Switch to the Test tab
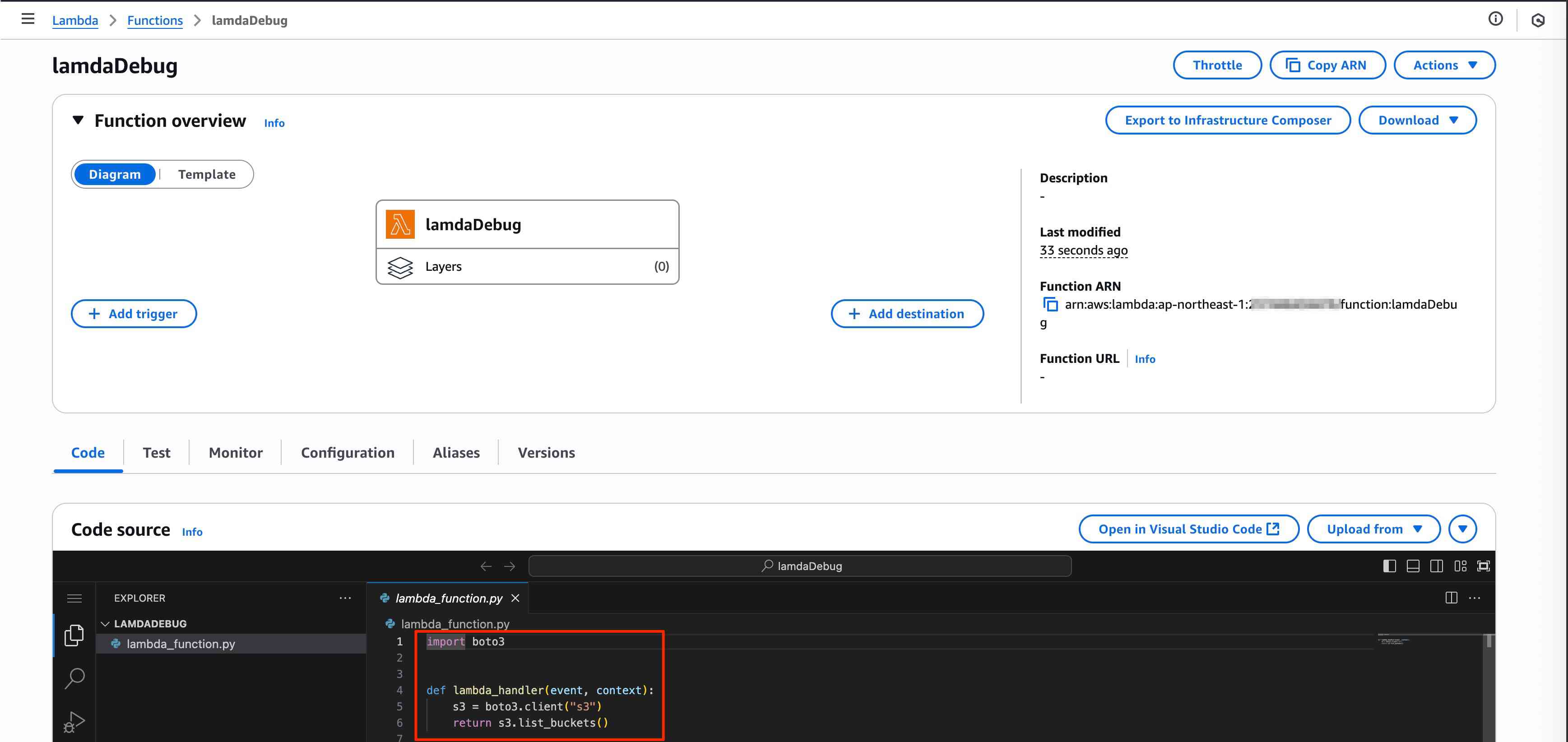Image resolution: width=1568 pixels, height=742 pixels. click(x=157, y=453)
